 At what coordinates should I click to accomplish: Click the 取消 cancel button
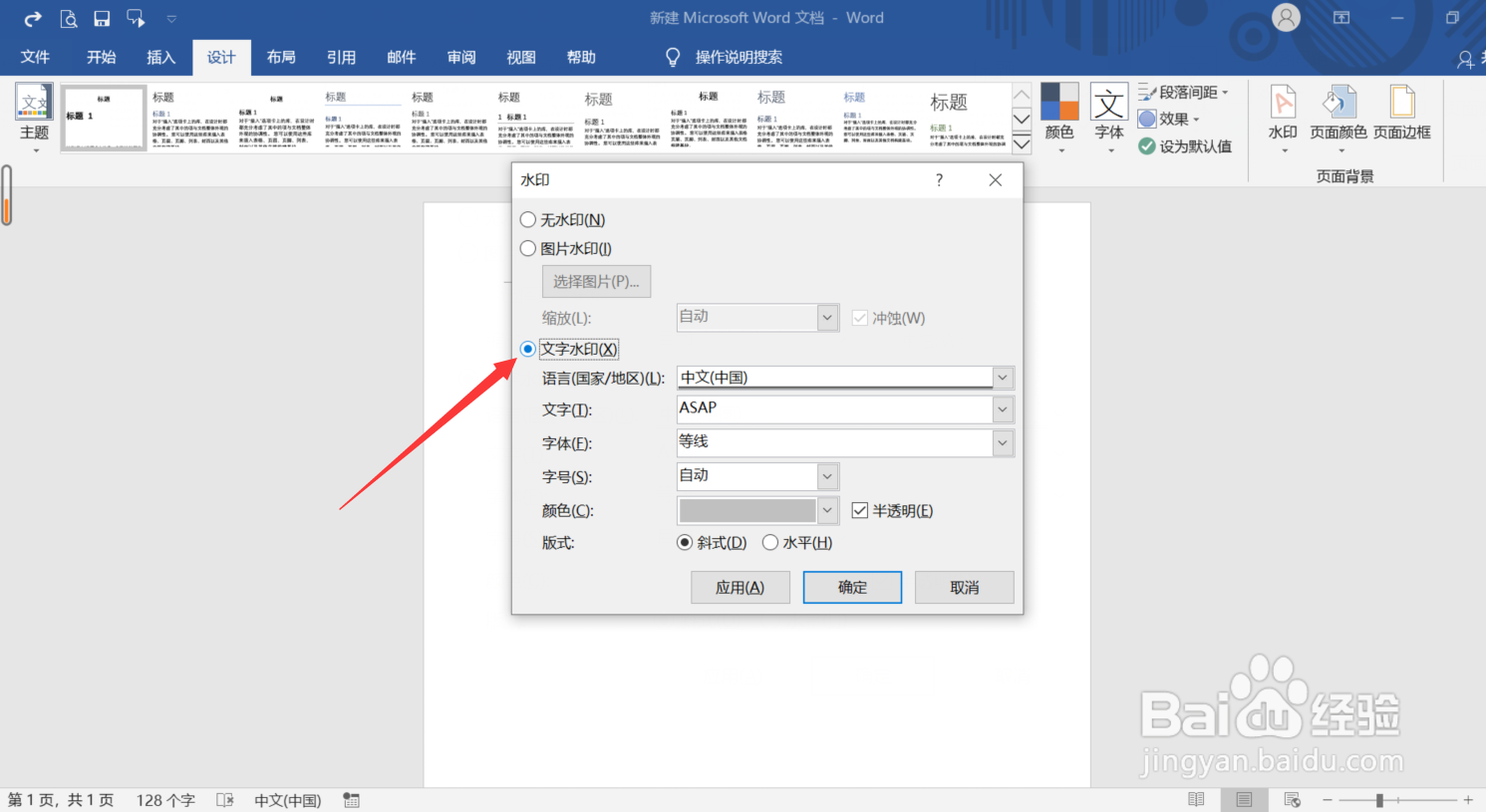point(964,588)
